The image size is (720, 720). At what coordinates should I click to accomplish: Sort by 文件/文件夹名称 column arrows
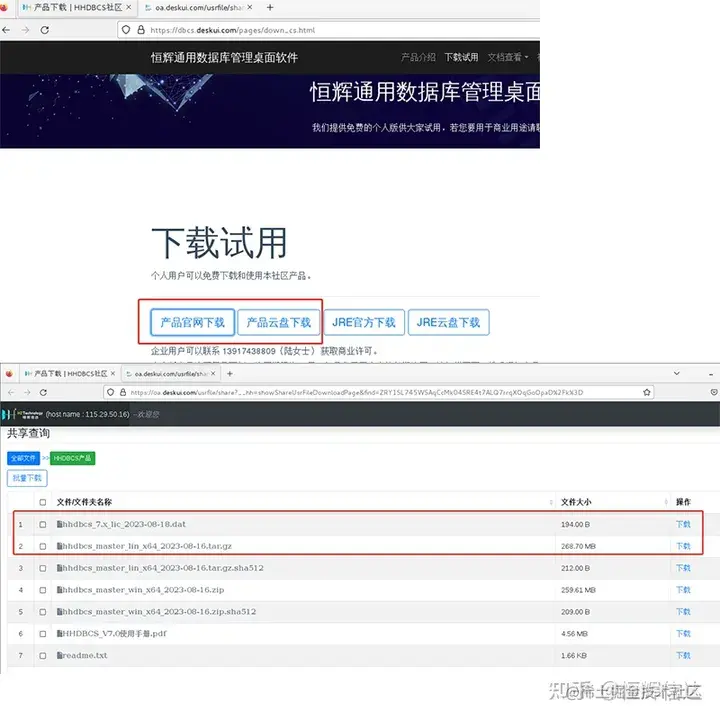[551, 502]
